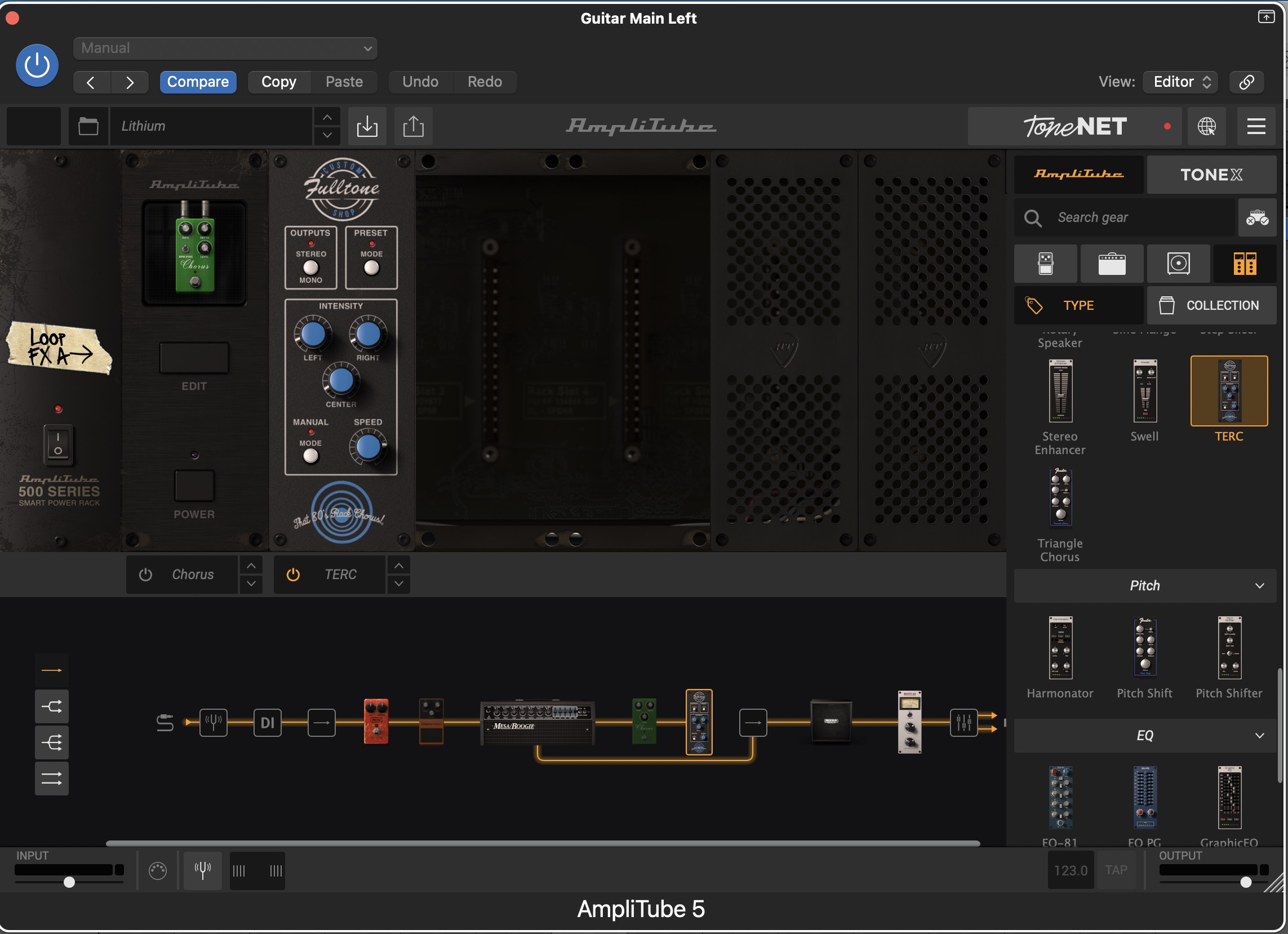The width and height of the screenshot is (1288, 934).
Task: Select the rack effects category icon
Action: (x=1244, y=264)
